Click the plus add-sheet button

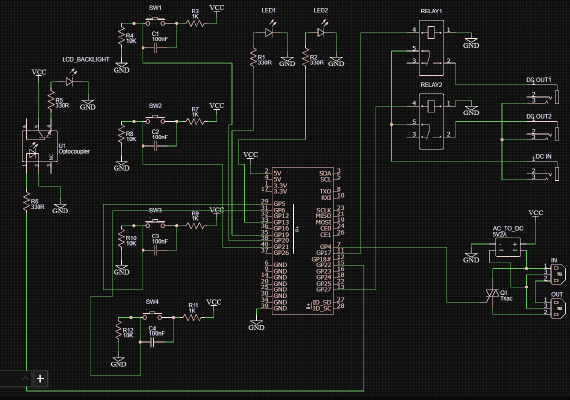40,379
